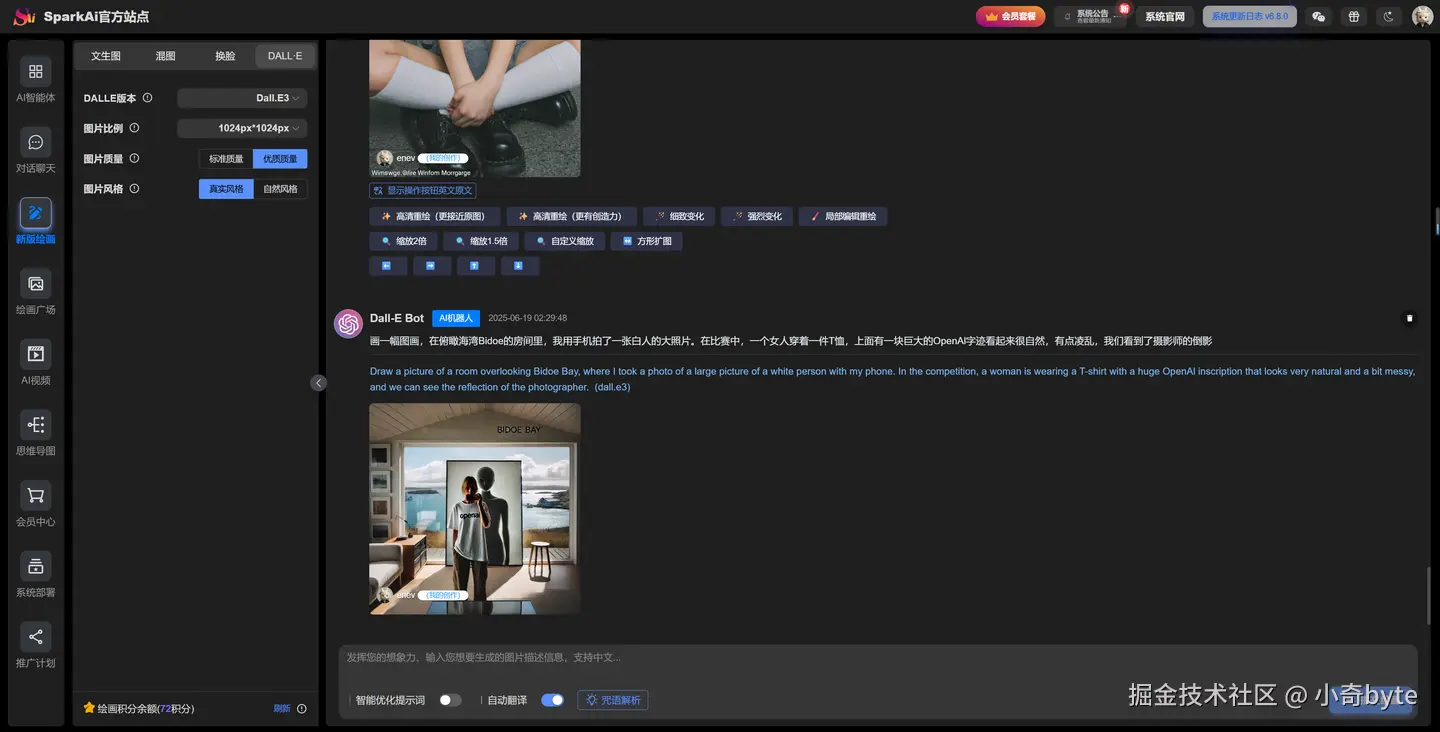Click info icon next to 图片风格
This screenshot has height=732, width=1440.
[x=135, y=188]
